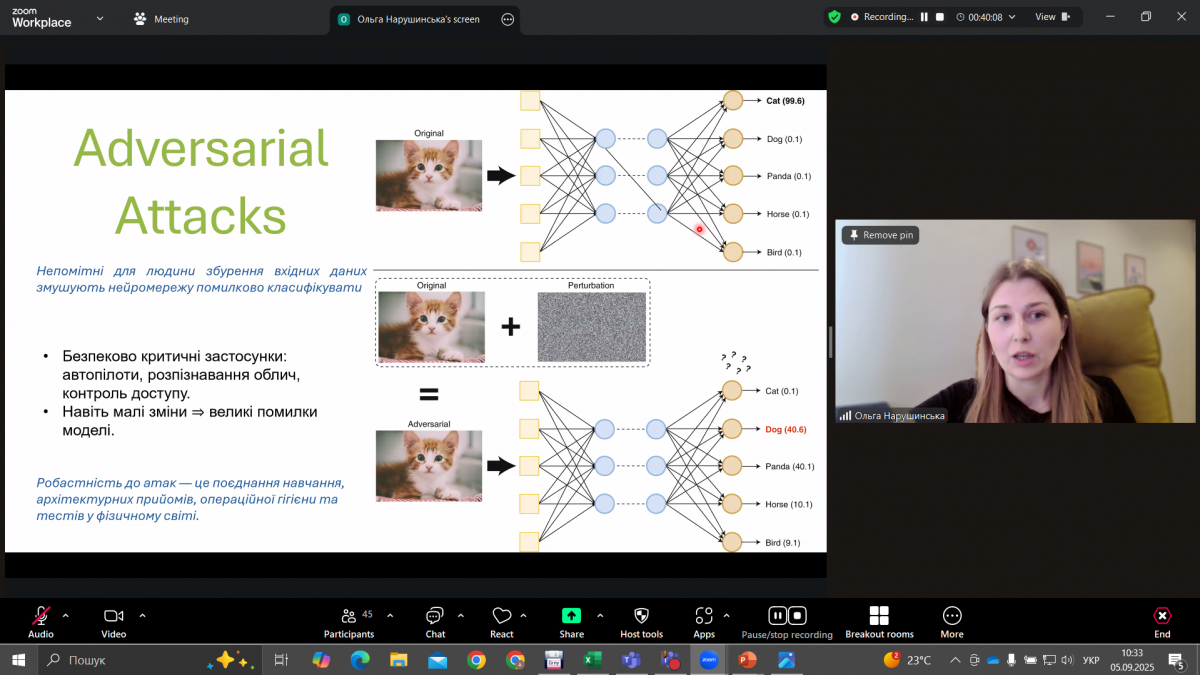The height and width of the screenshot is (675, 1200).
Task: Expand the meeting timer dropdown arrow
Action: tap(1012, 17)
